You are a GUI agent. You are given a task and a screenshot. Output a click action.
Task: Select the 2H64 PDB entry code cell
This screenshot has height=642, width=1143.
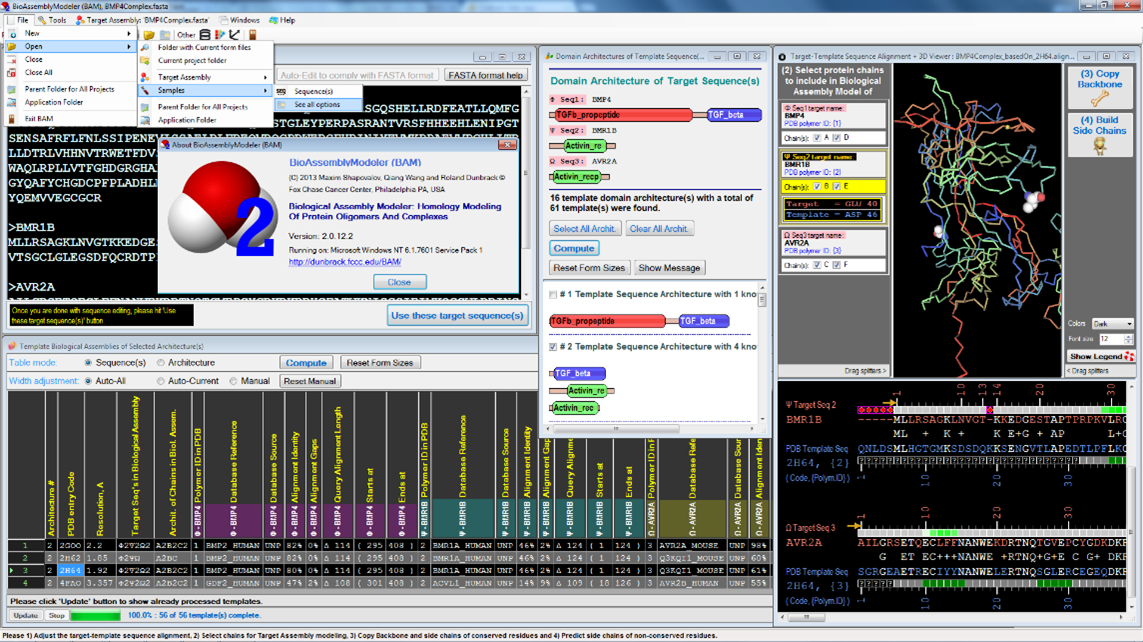pyautogui.click(x=71, y=571)
